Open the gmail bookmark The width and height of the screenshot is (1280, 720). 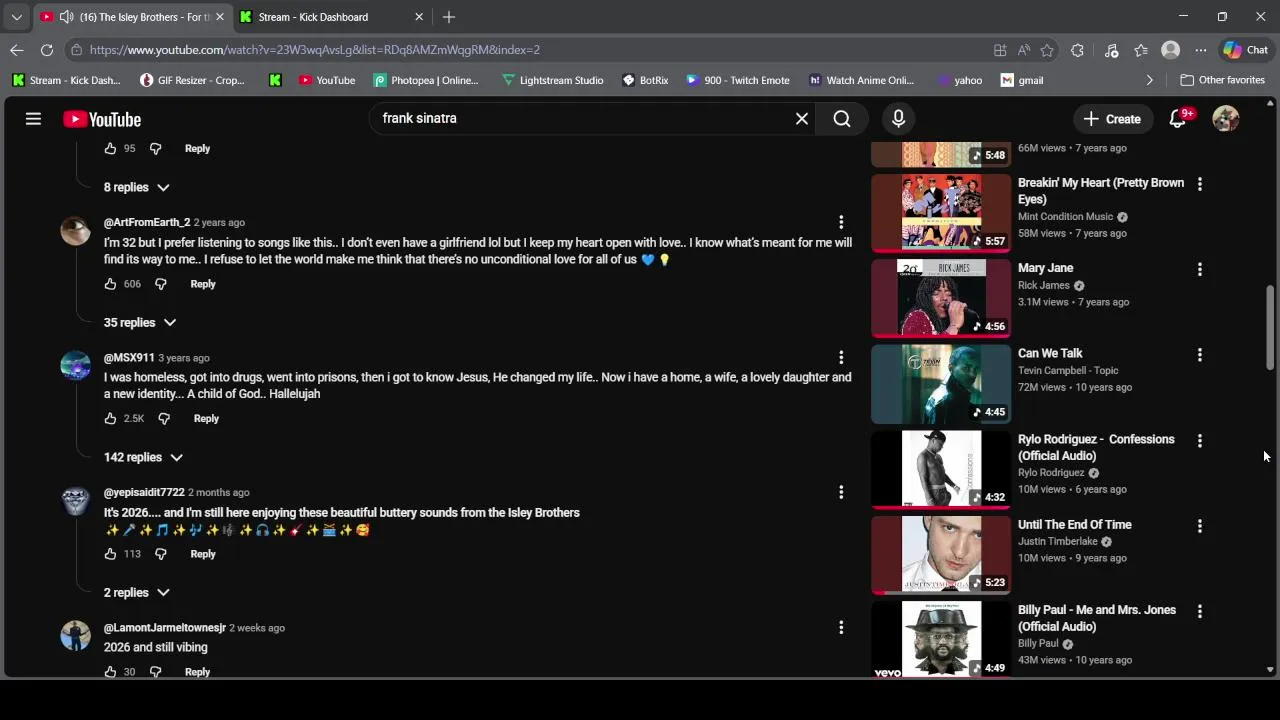(x=1022, y=80)
